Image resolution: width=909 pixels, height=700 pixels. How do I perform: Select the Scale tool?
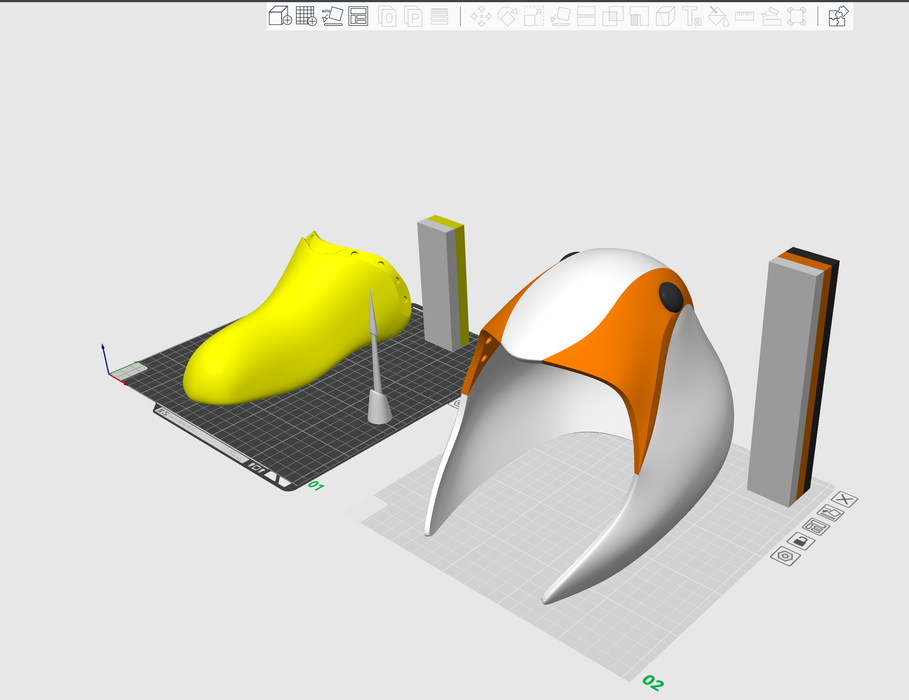click(x=534, y=16)
